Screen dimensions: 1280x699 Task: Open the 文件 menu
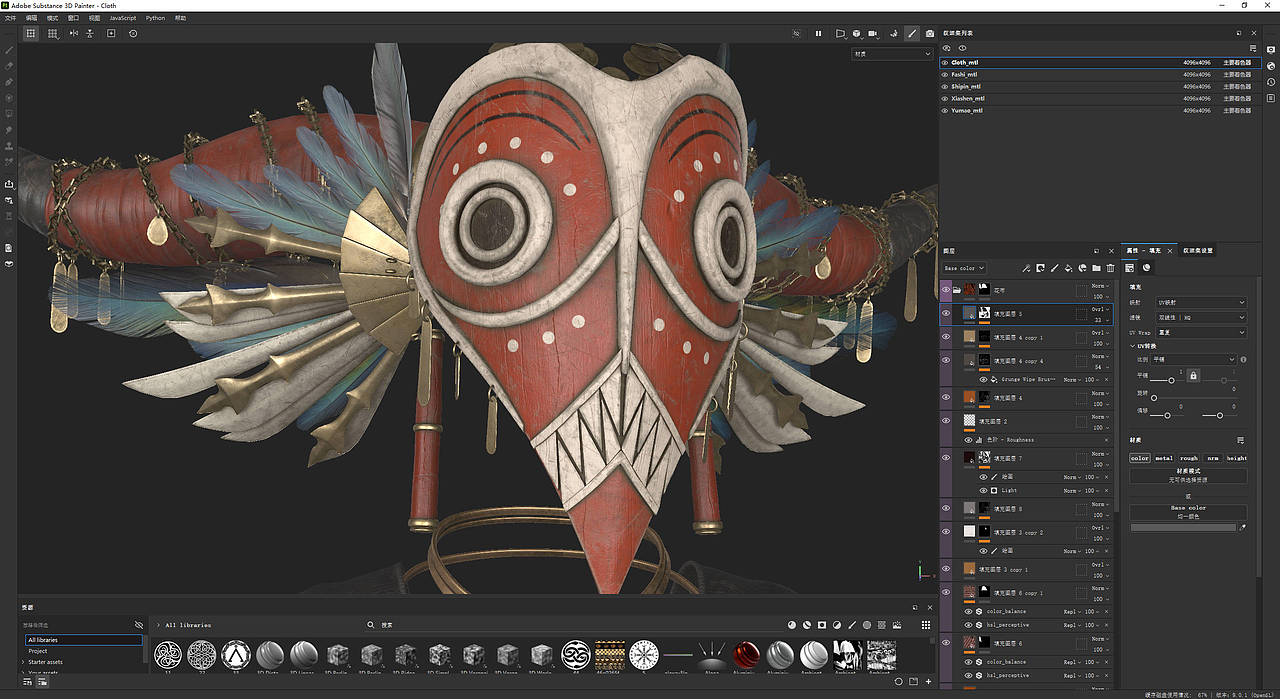tap(10, 18)
